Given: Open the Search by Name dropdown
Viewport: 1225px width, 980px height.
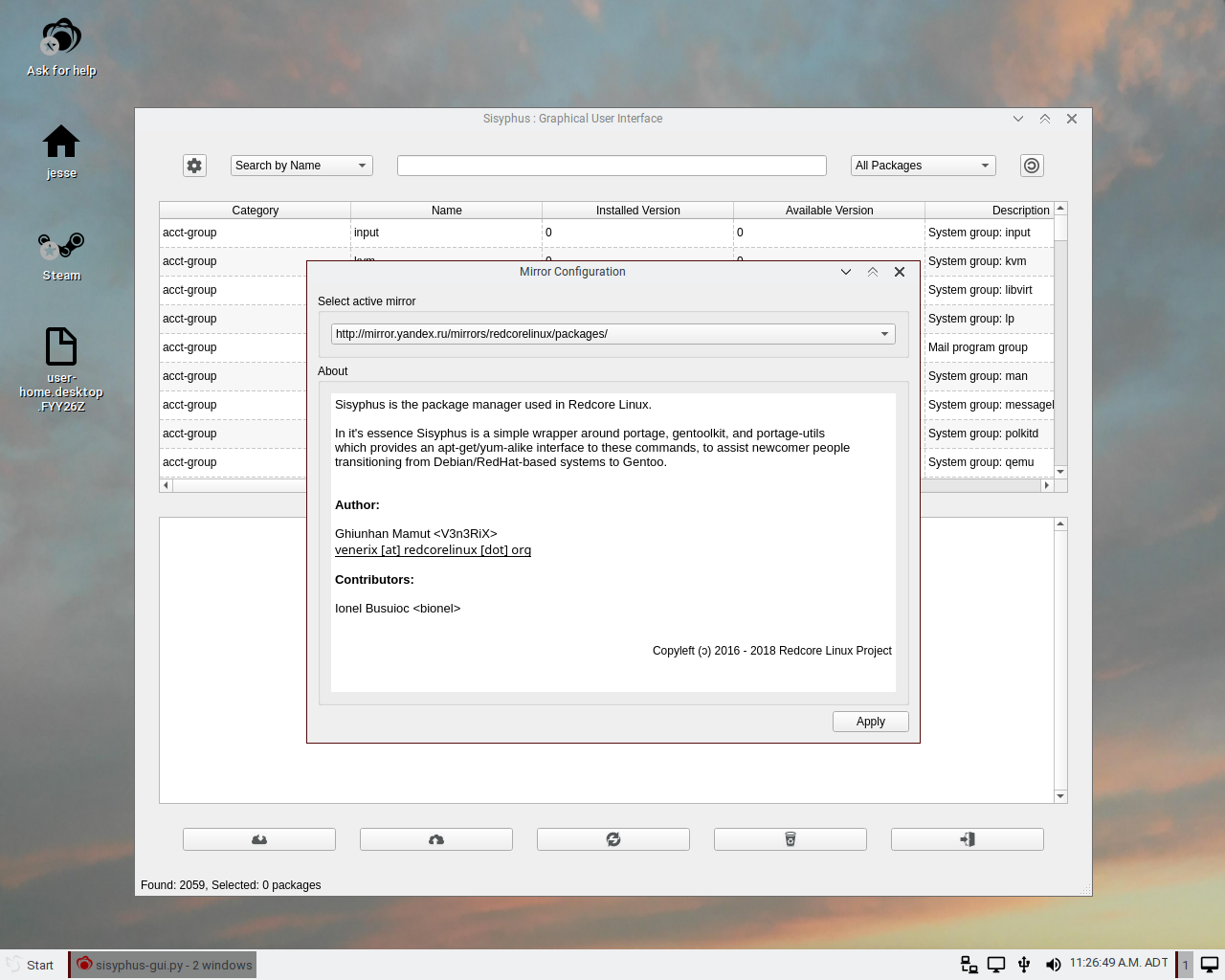Looking at the screenshot, I should (x=301, y=166).
